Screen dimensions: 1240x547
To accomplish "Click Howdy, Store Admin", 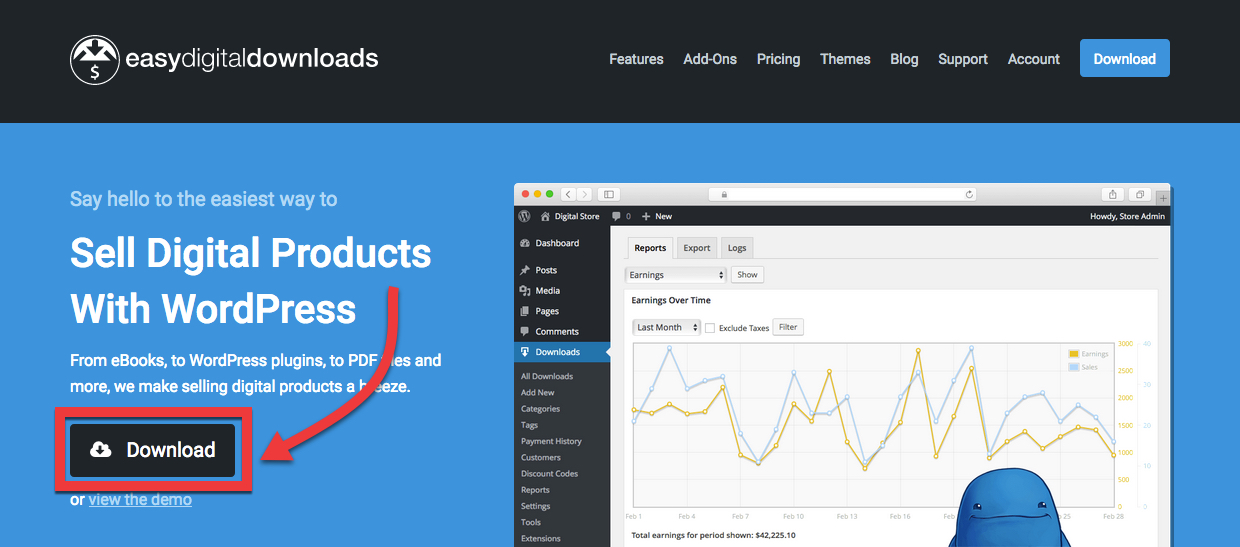I will pos(1127,216).
